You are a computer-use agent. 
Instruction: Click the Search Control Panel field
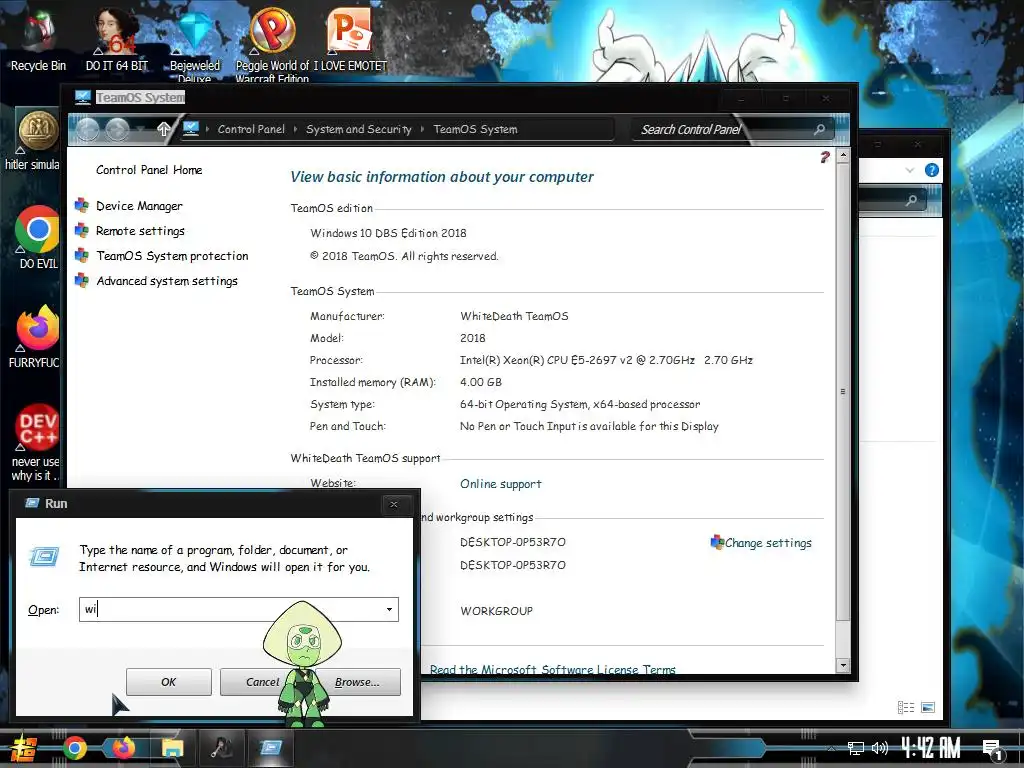click(731, 129)
